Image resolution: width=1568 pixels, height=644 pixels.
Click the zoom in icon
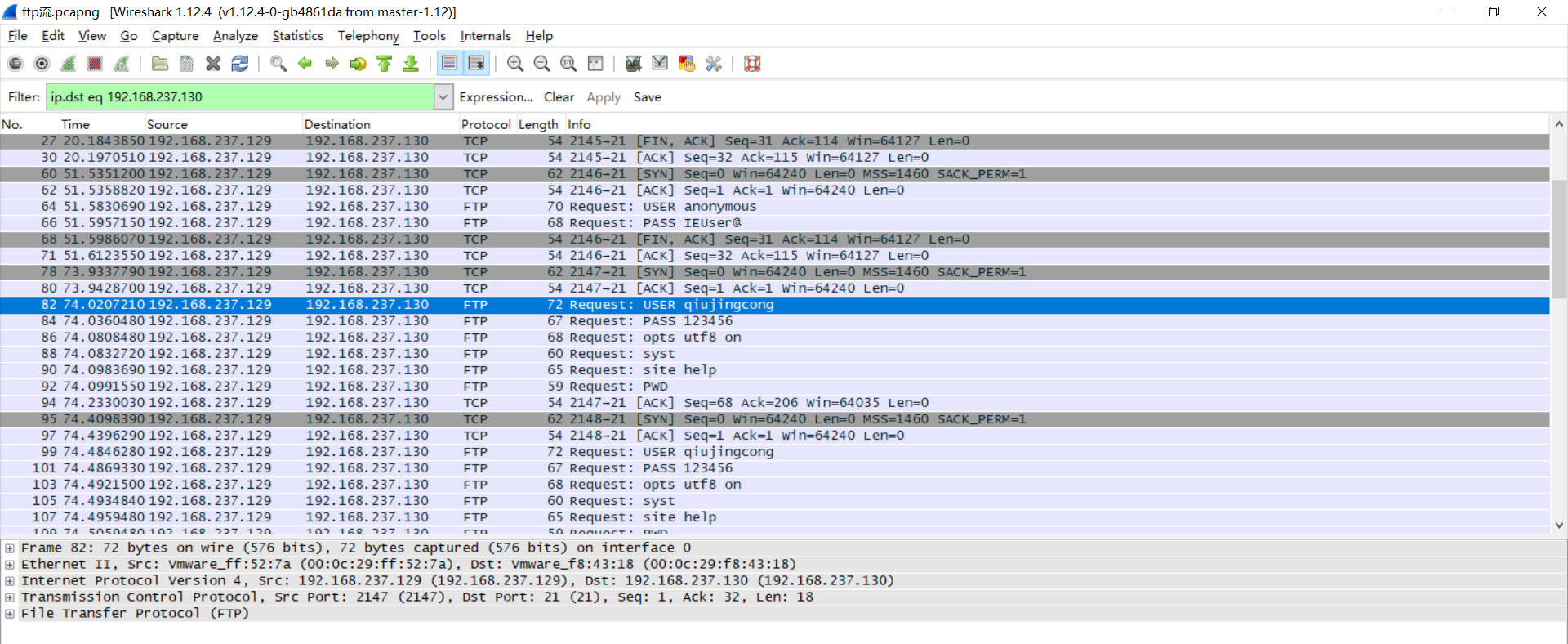pyautogui.click(x=515, y=64)
